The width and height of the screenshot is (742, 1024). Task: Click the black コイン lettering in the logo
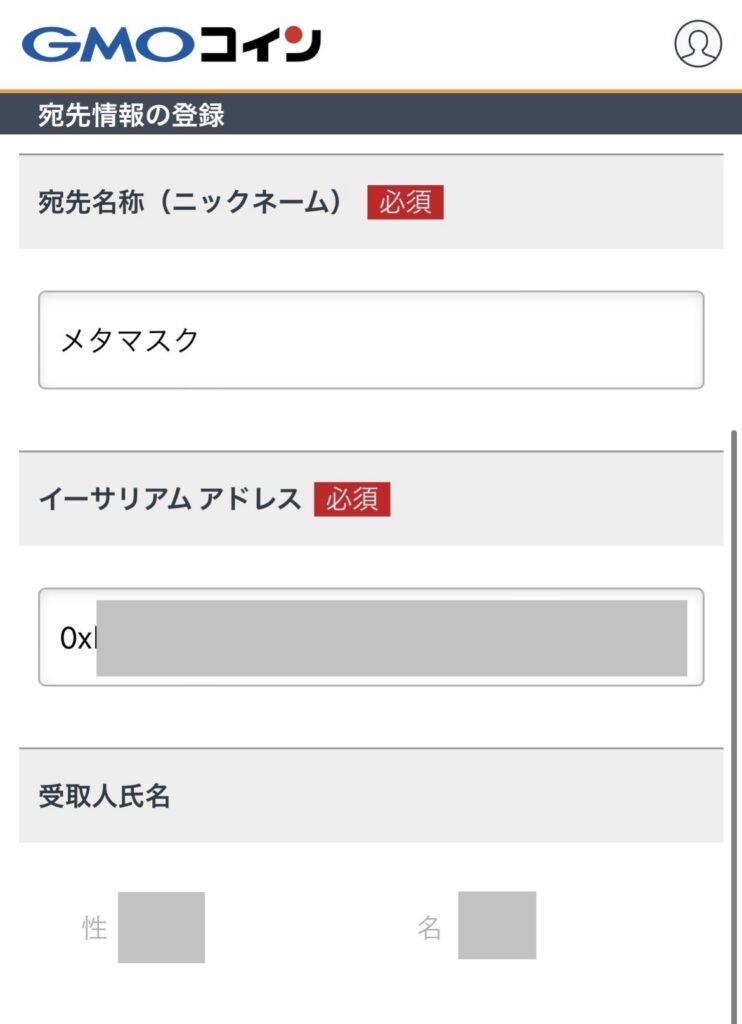(x=260, y=45)
